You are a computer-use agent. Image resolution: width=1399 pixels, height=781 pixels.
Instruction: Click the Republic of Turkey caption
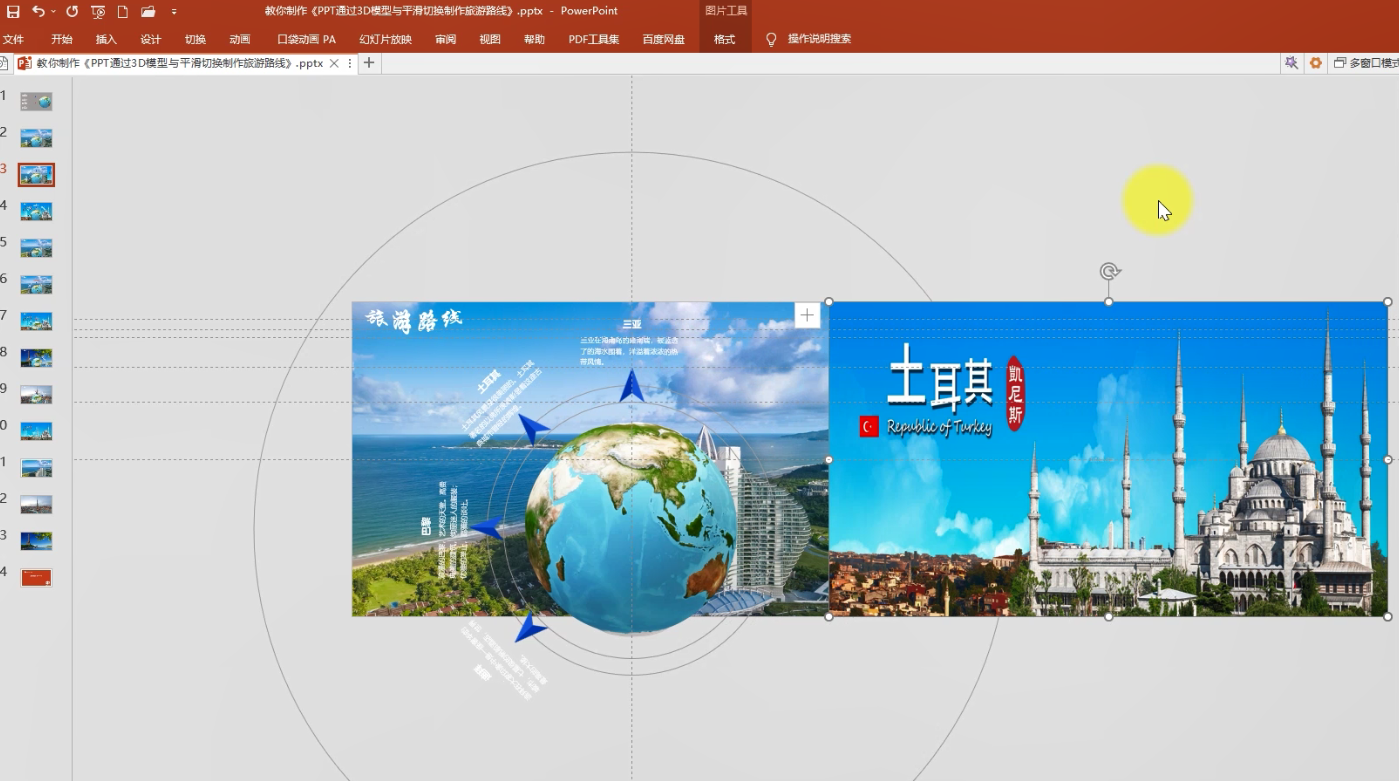[x=939, y=428]
